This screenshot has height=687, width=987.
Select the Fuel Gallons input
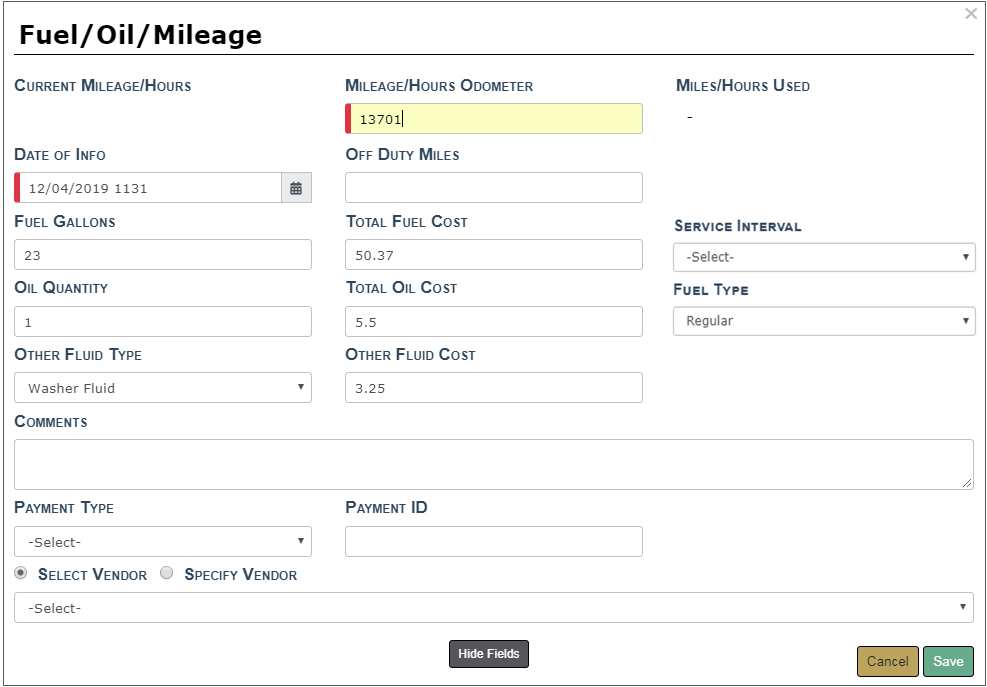(163, 255)
